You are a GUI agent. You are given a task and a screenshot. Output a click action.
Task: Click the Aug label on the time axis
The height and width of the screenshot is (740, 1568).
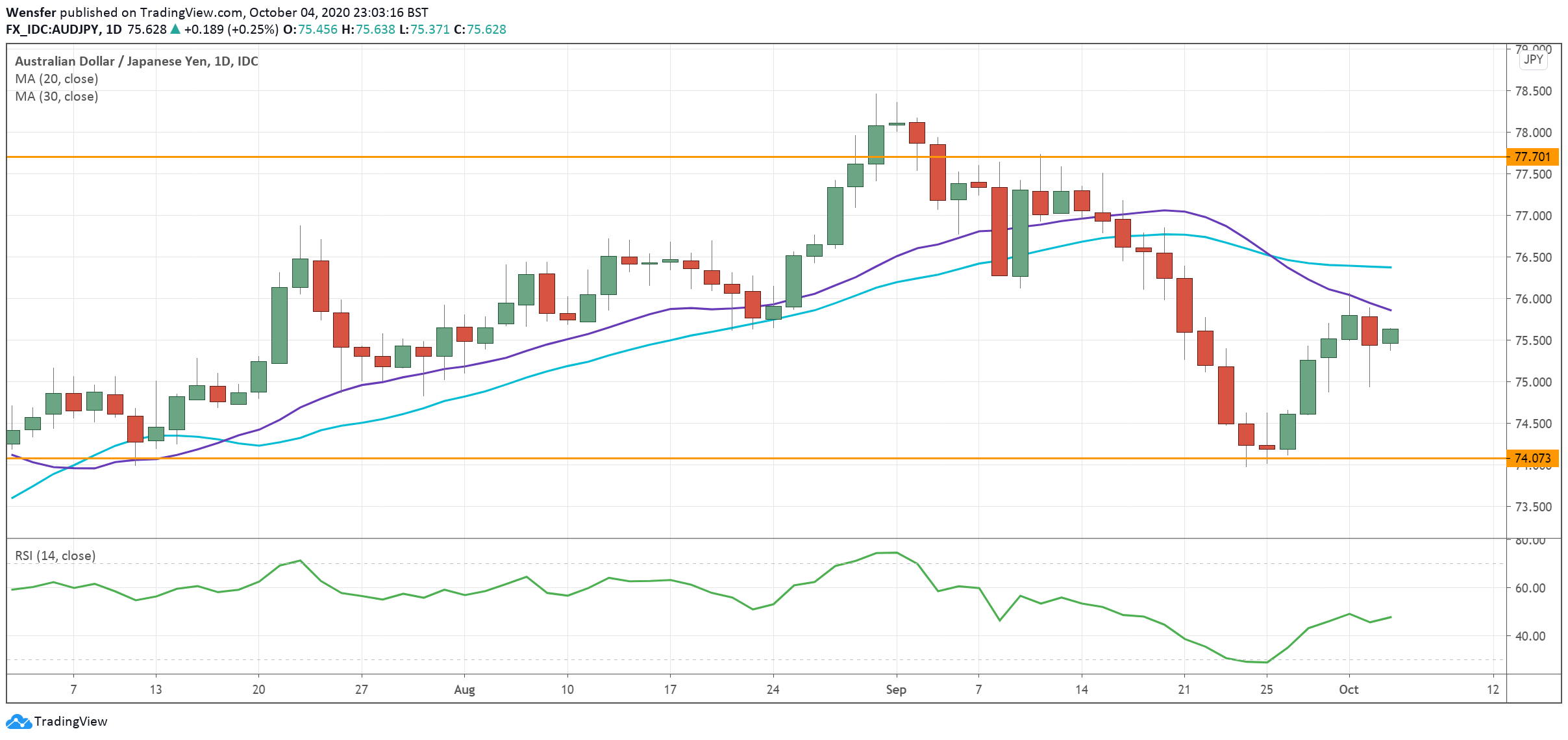[464, 689]
